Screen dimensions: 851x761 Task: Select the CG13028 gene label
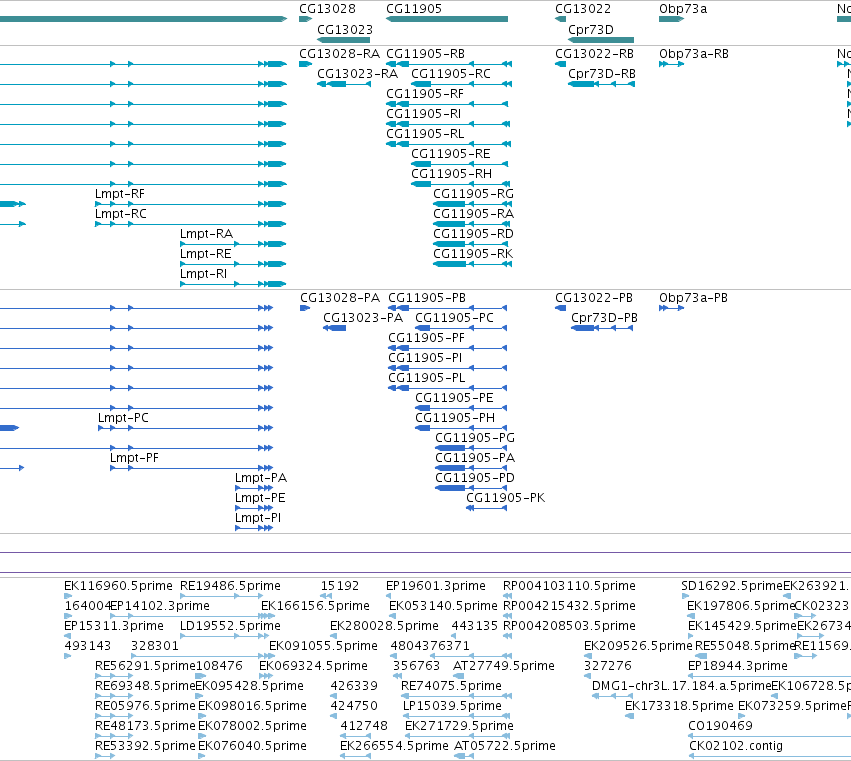[x=327, y=9]
